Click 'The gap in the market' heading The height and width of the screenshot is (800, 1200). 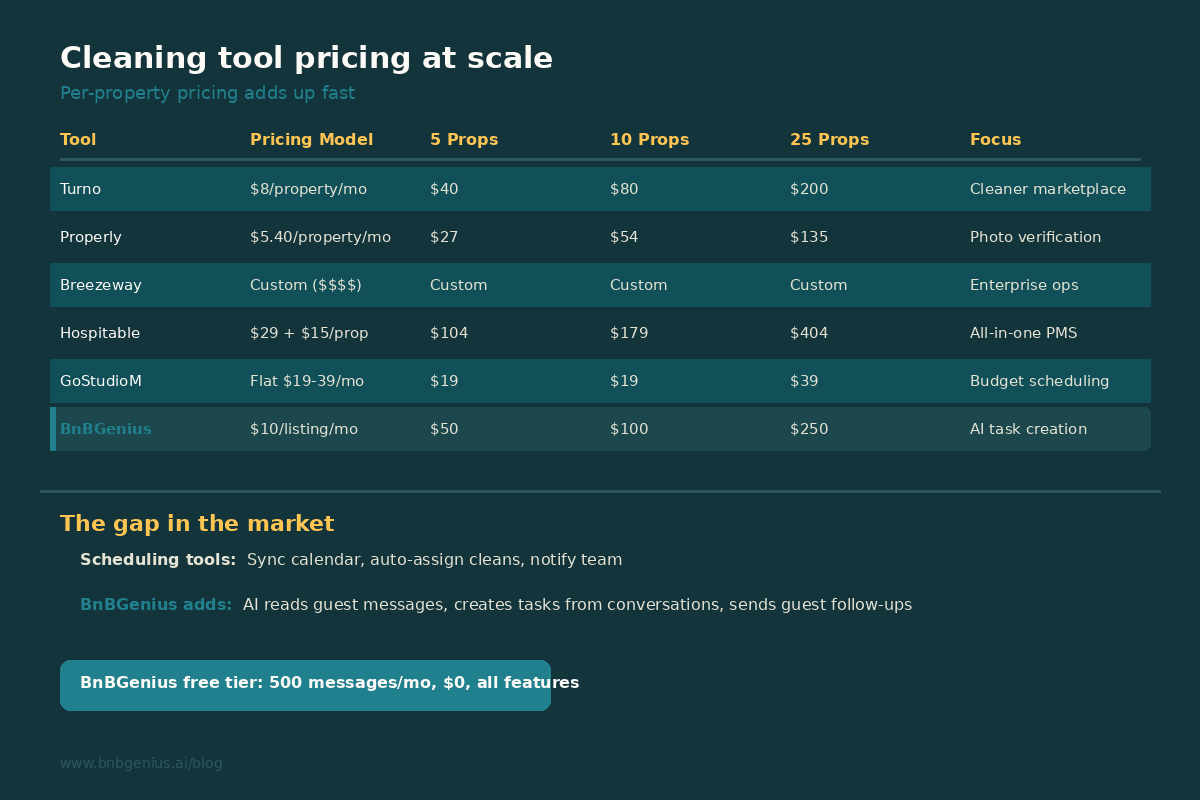coord(197,524)
